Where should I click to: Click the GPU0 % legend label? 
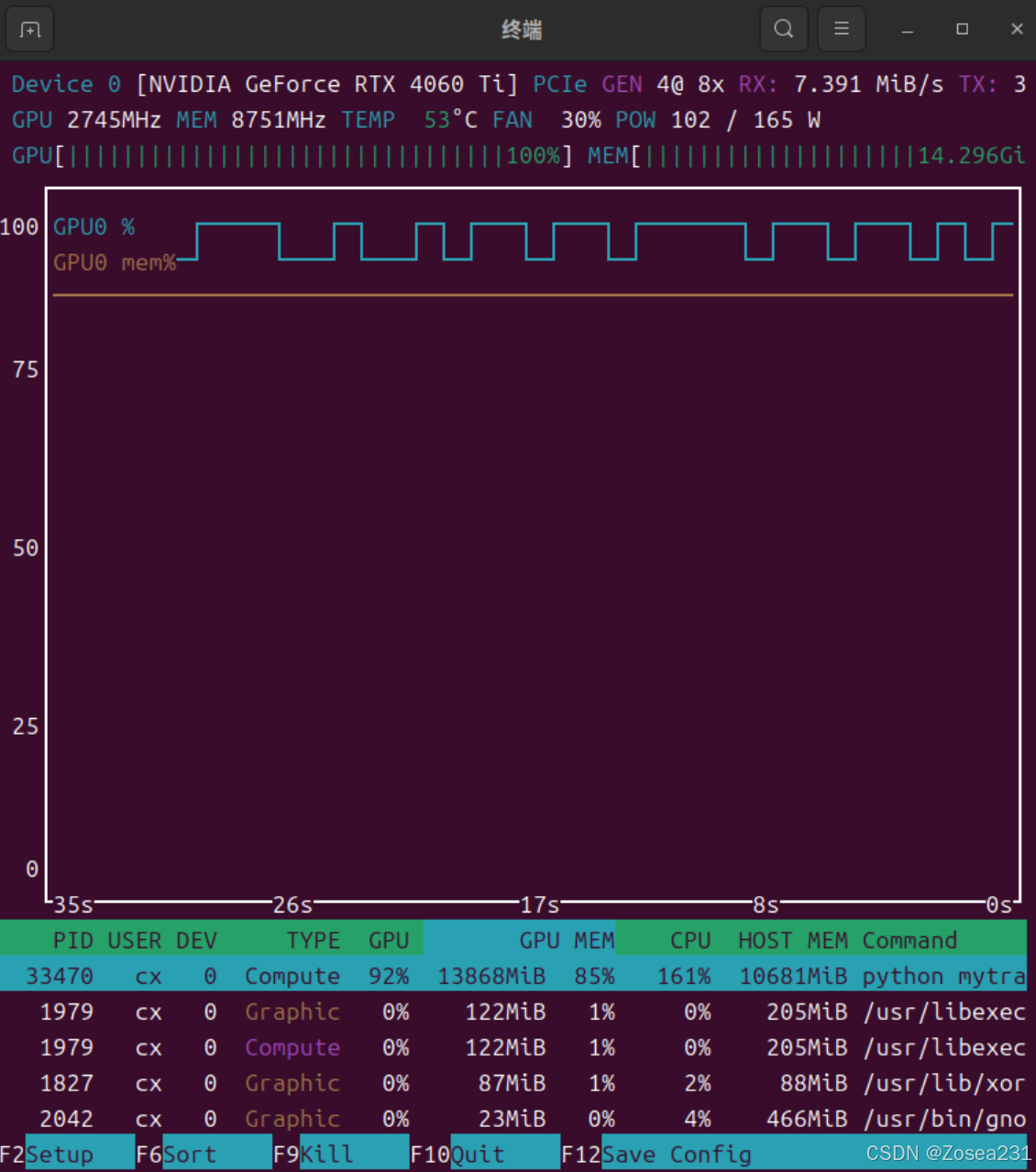click(x=94, y=227)
